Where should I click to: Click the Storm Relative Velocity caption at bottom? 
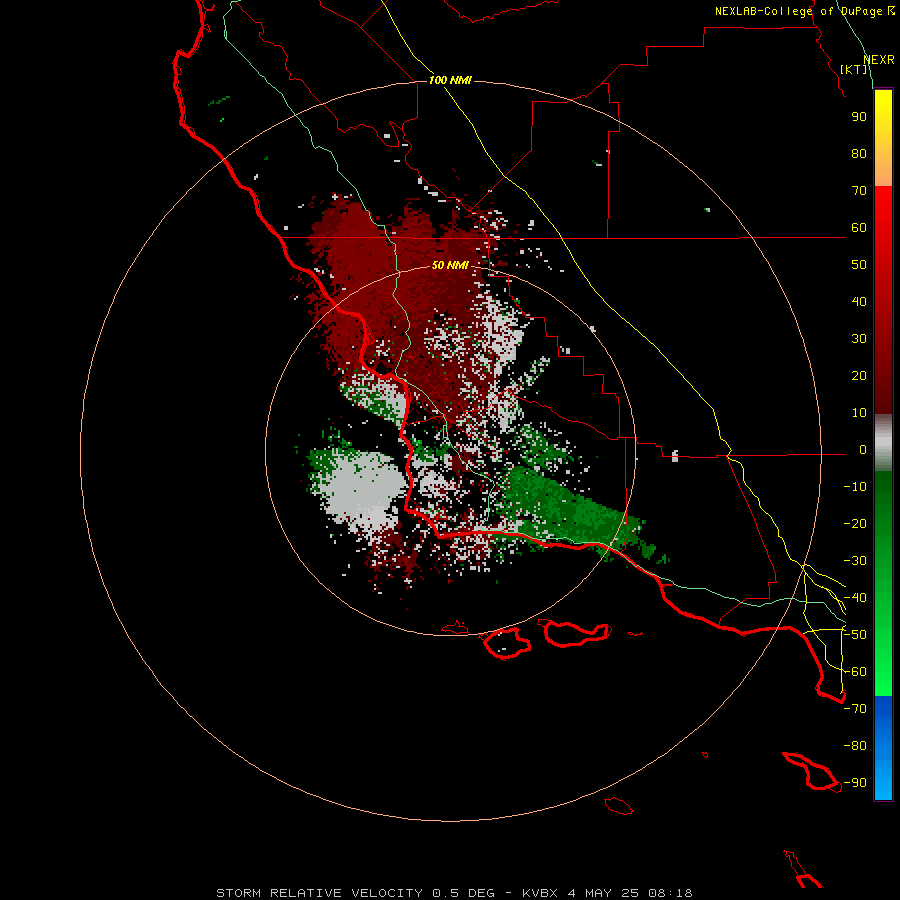(454, 893)
